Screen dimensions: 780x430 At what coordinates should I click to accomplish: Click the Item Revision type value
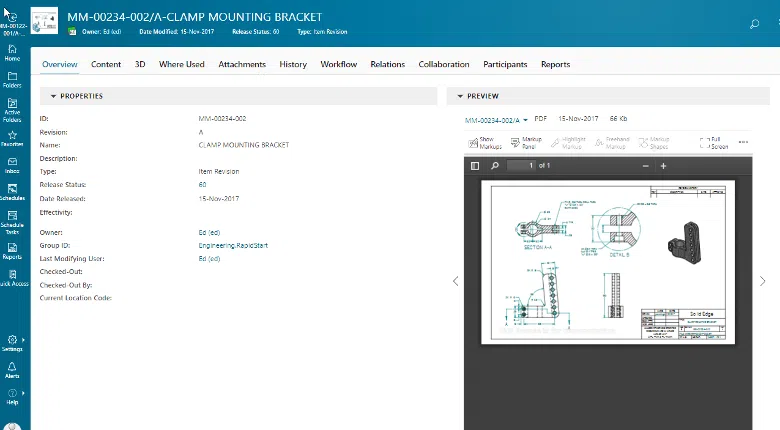[x=219, y=171]
